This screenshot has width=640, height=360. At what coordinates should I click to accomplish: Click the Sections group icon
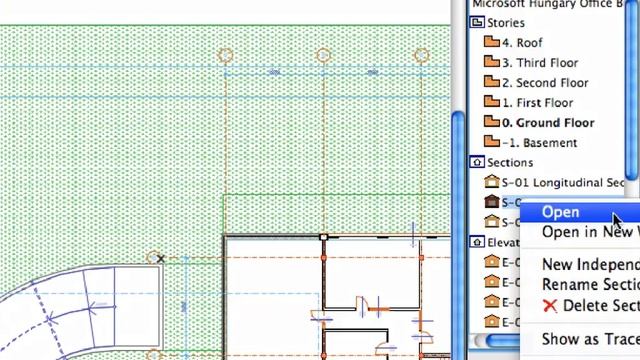pos(477,162)
